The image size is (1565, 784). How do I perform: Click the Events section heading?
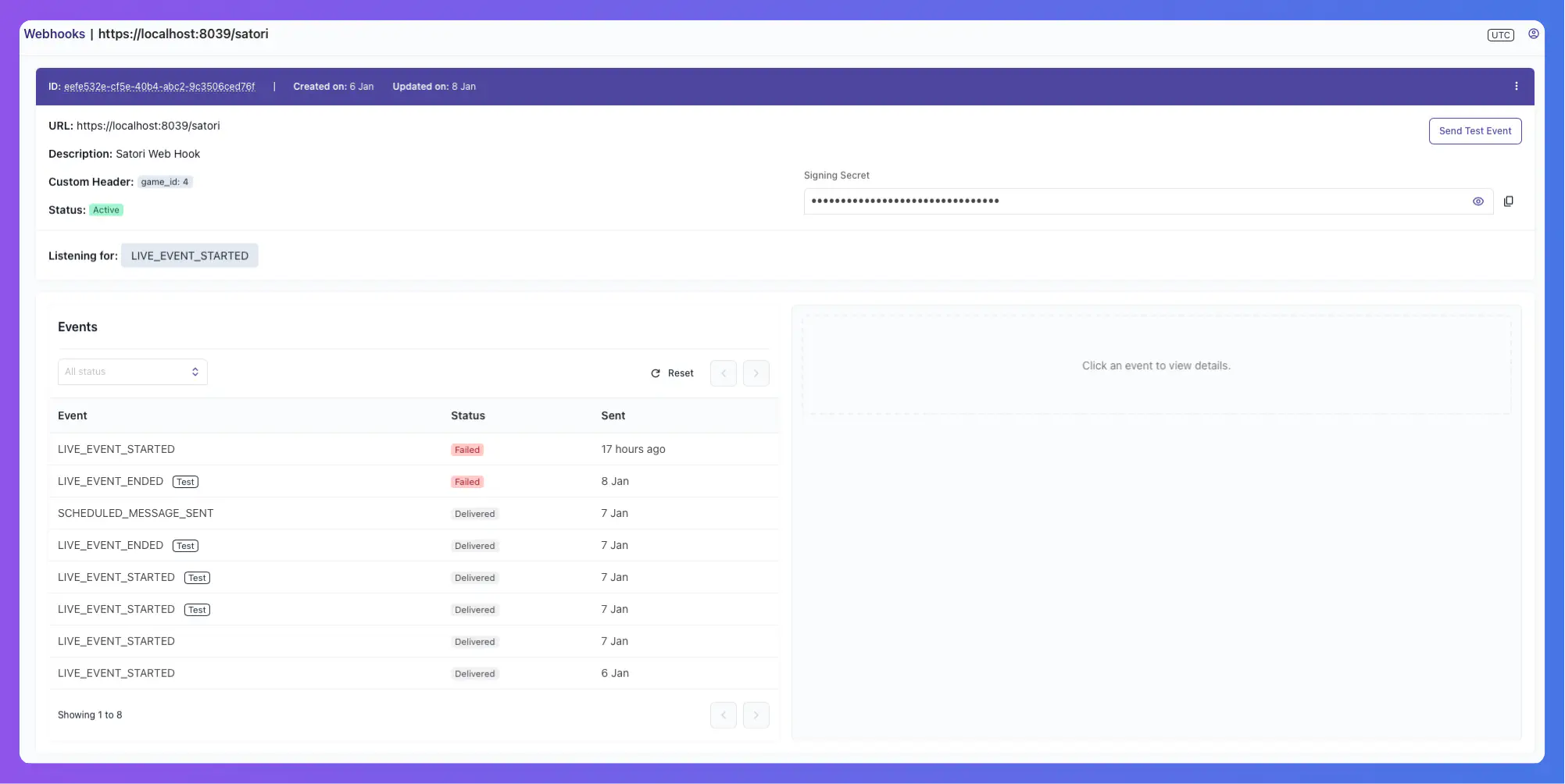pyautogui.click(x=77, y=327)
